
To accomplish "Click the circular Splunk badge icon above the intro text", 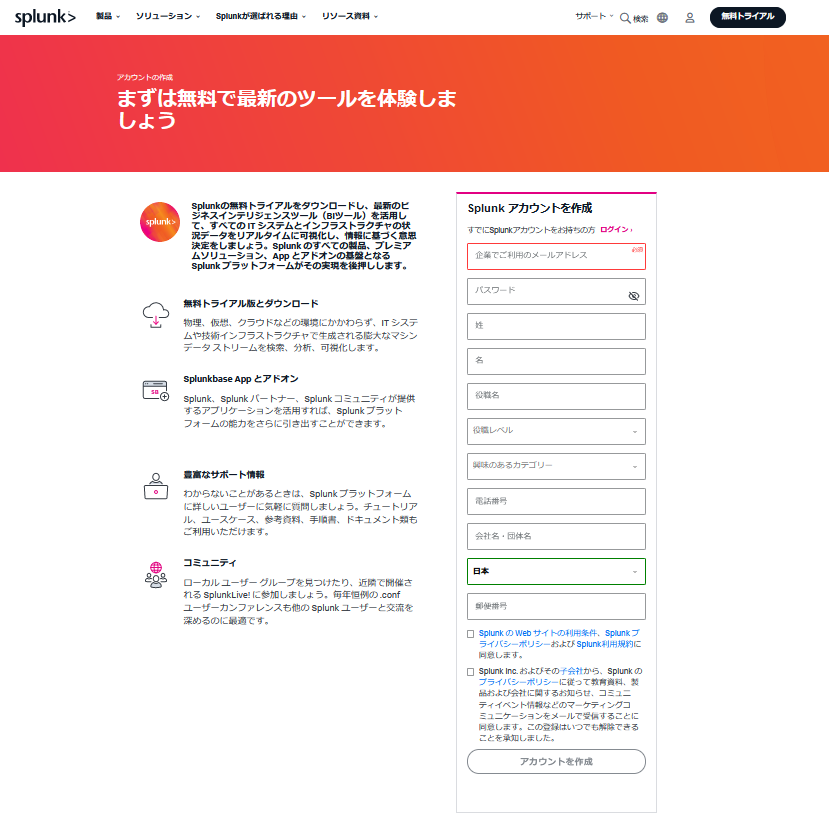I will click(x=160, y=221).
